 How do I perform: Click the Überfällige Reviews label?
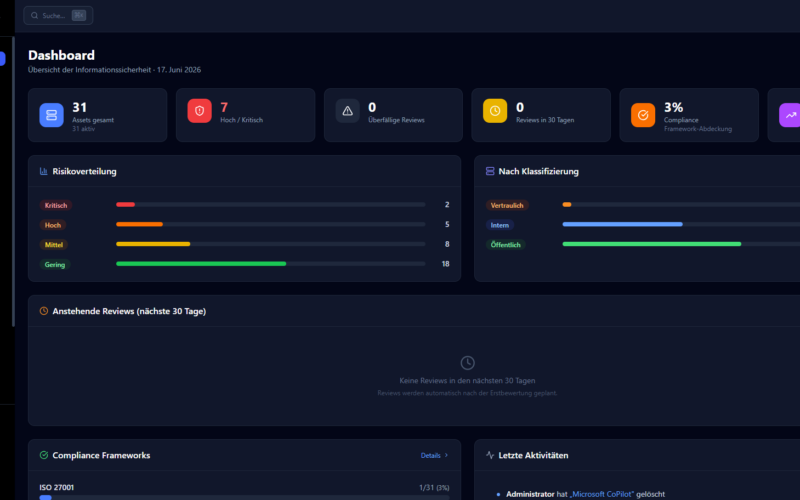pyautogui.click(x=396, y=120)
